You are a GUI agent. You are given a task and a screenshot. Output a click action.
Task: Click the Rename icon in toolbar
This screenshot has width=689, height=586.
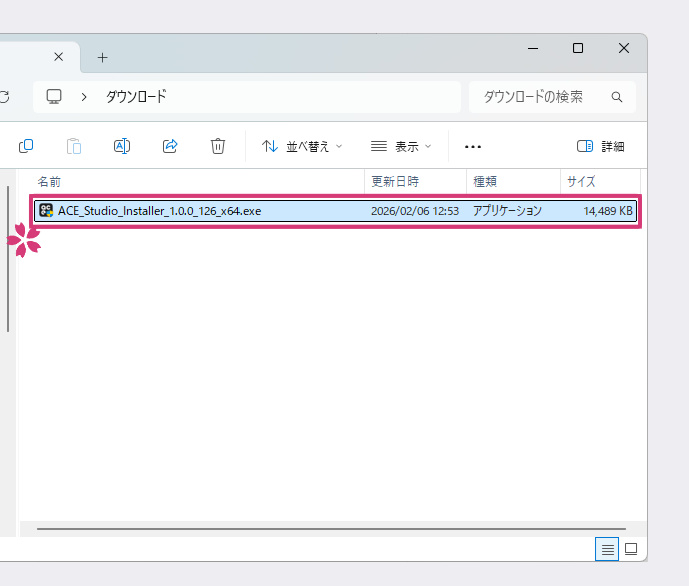[122, 146]
